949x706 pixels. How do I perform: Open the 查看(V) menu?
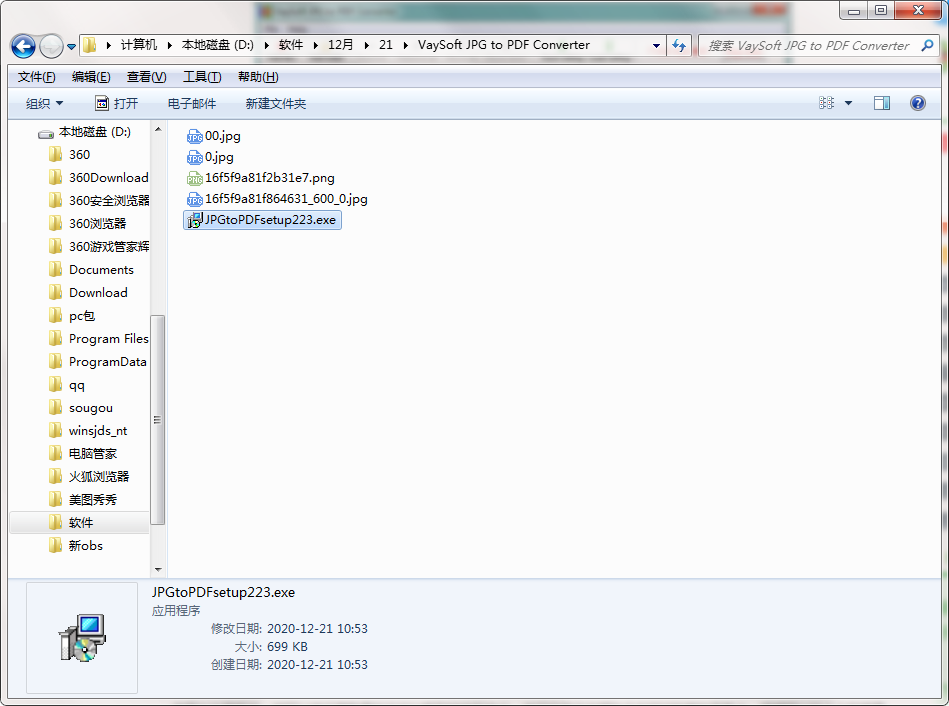(146, 77)
